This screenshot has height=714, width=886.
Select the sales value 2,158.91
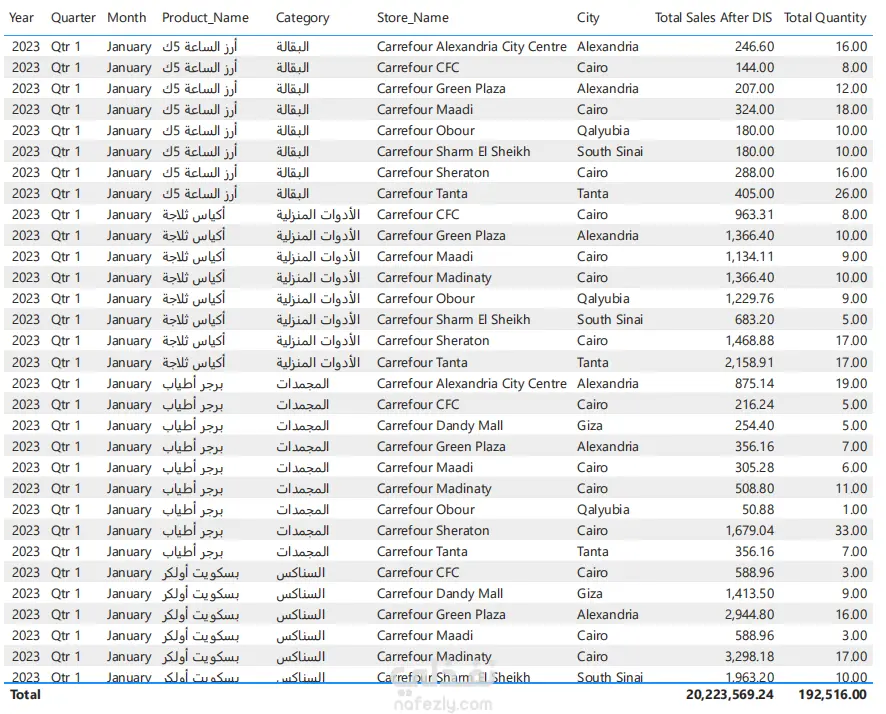(x=750, y=362)
